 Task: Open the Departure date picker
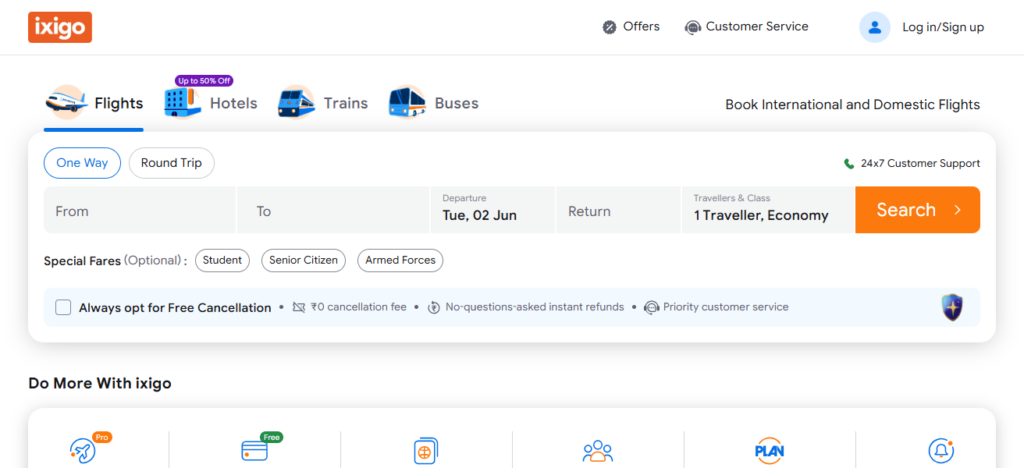pos(492,210)
